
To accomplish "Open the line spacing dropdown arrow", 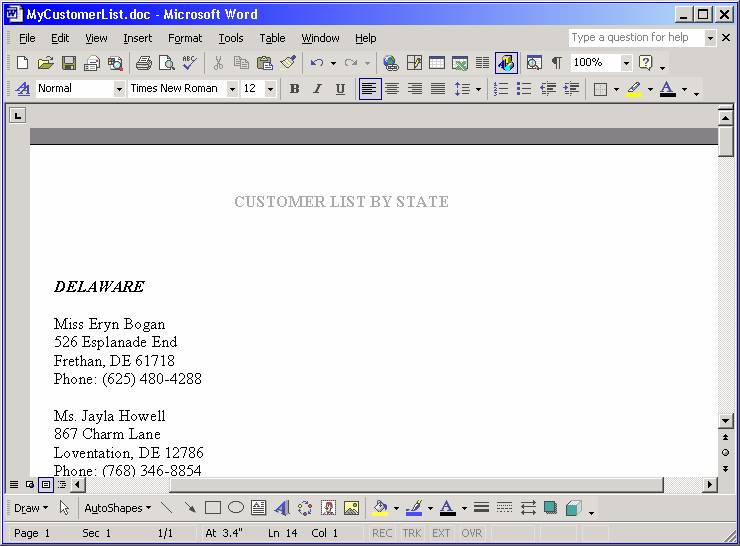I will coord(478,89).
